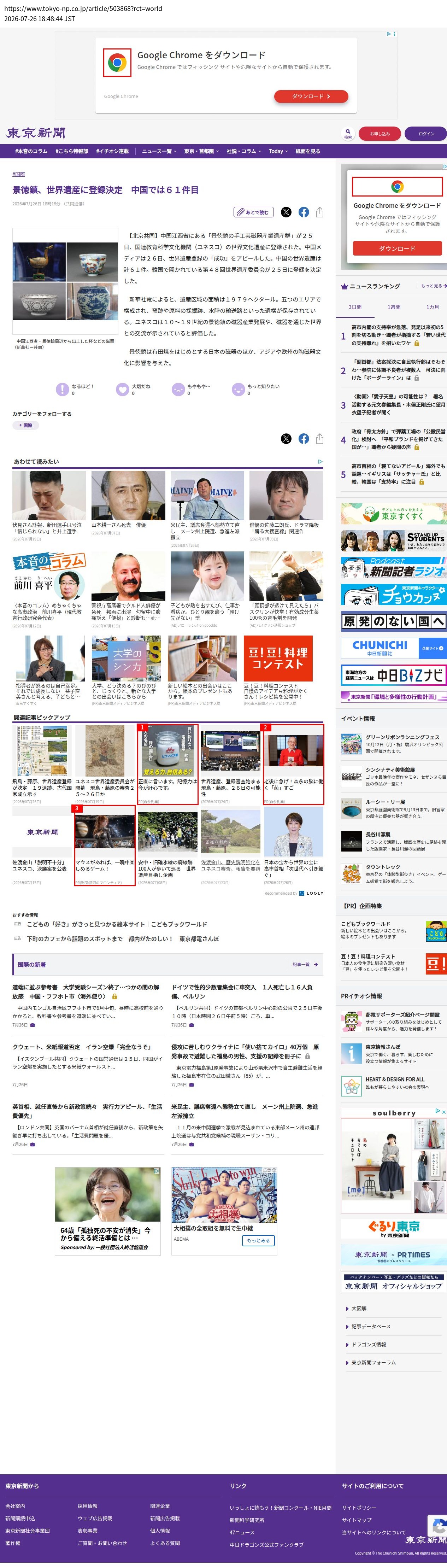This screenshot has height=1568, width=447.
Task: Click the LOGLY recommendation logo
Action: [311, 893]
